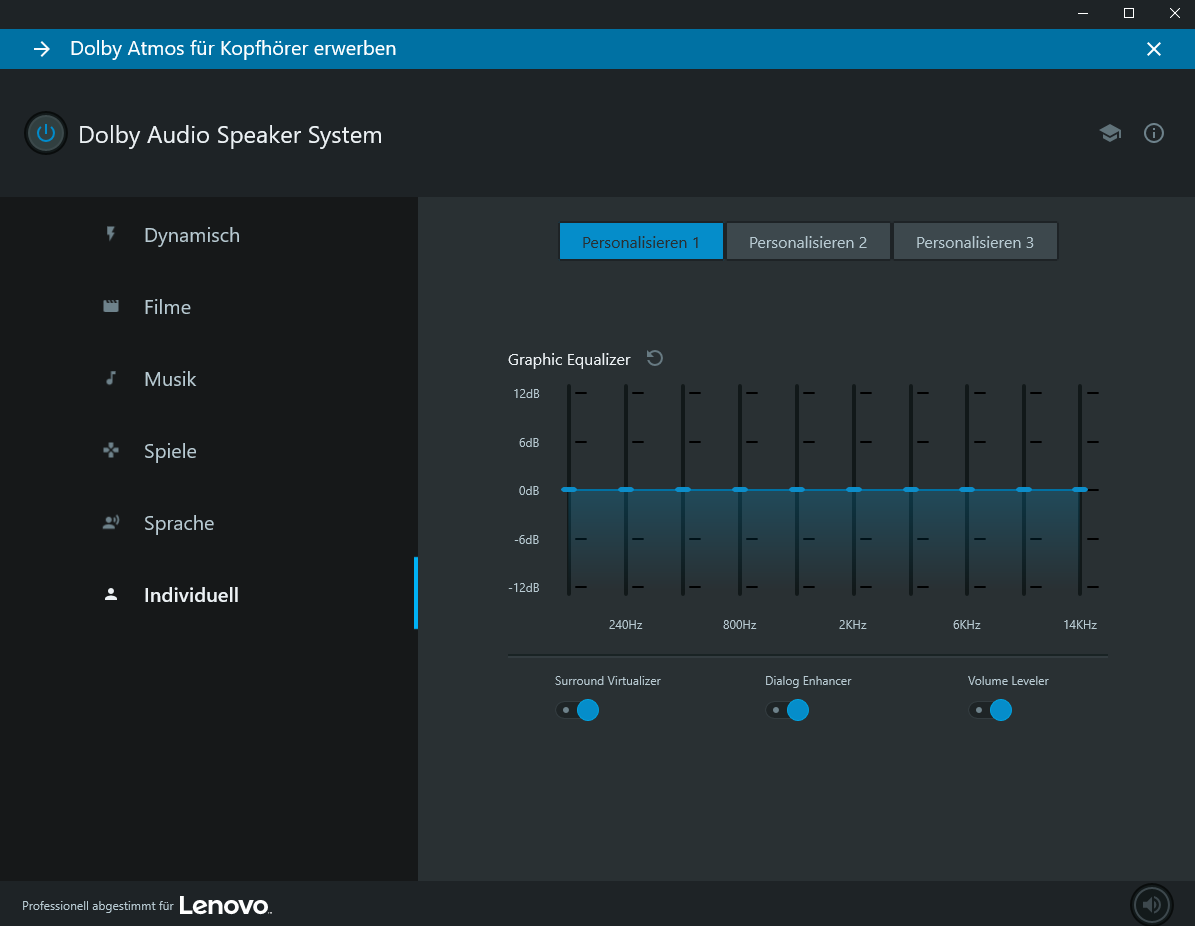Click the Dolby power button icon

tap(45, 134)
